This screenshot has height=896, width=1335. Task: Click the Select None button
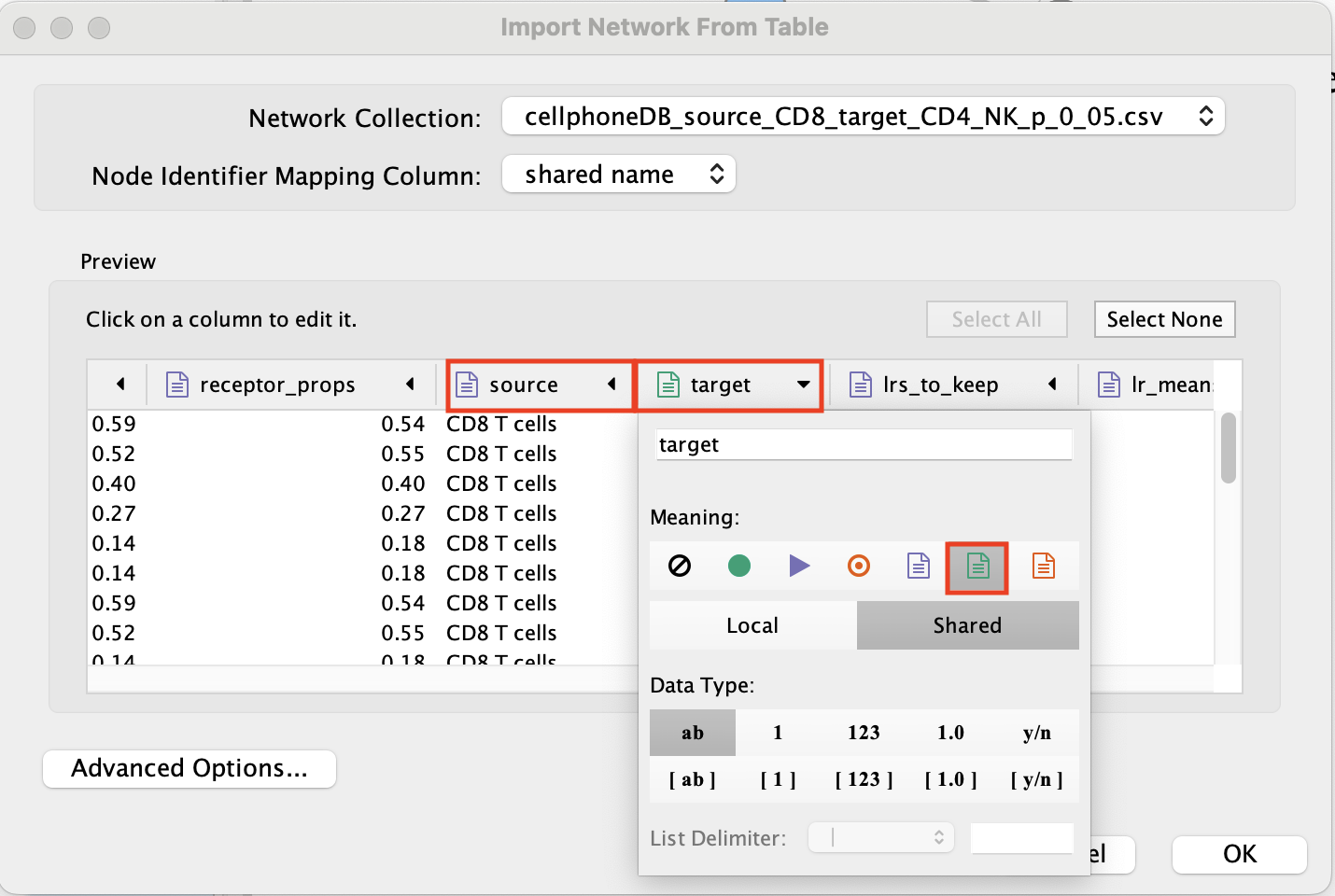point(1164,319)
